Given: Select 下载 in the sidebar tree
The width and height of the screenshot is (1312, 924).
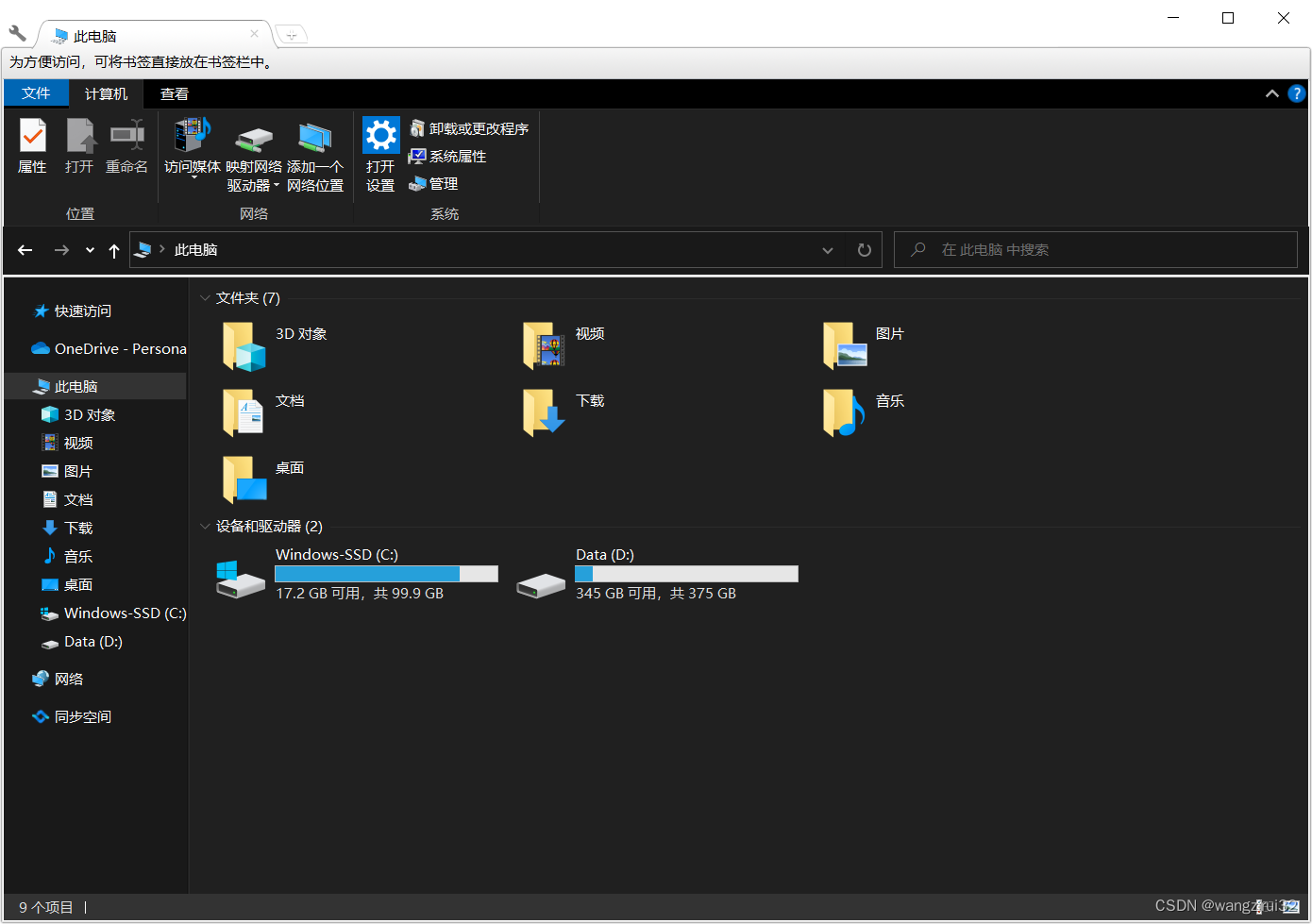Looking at the screenshot, I should [x=68, y=528].
